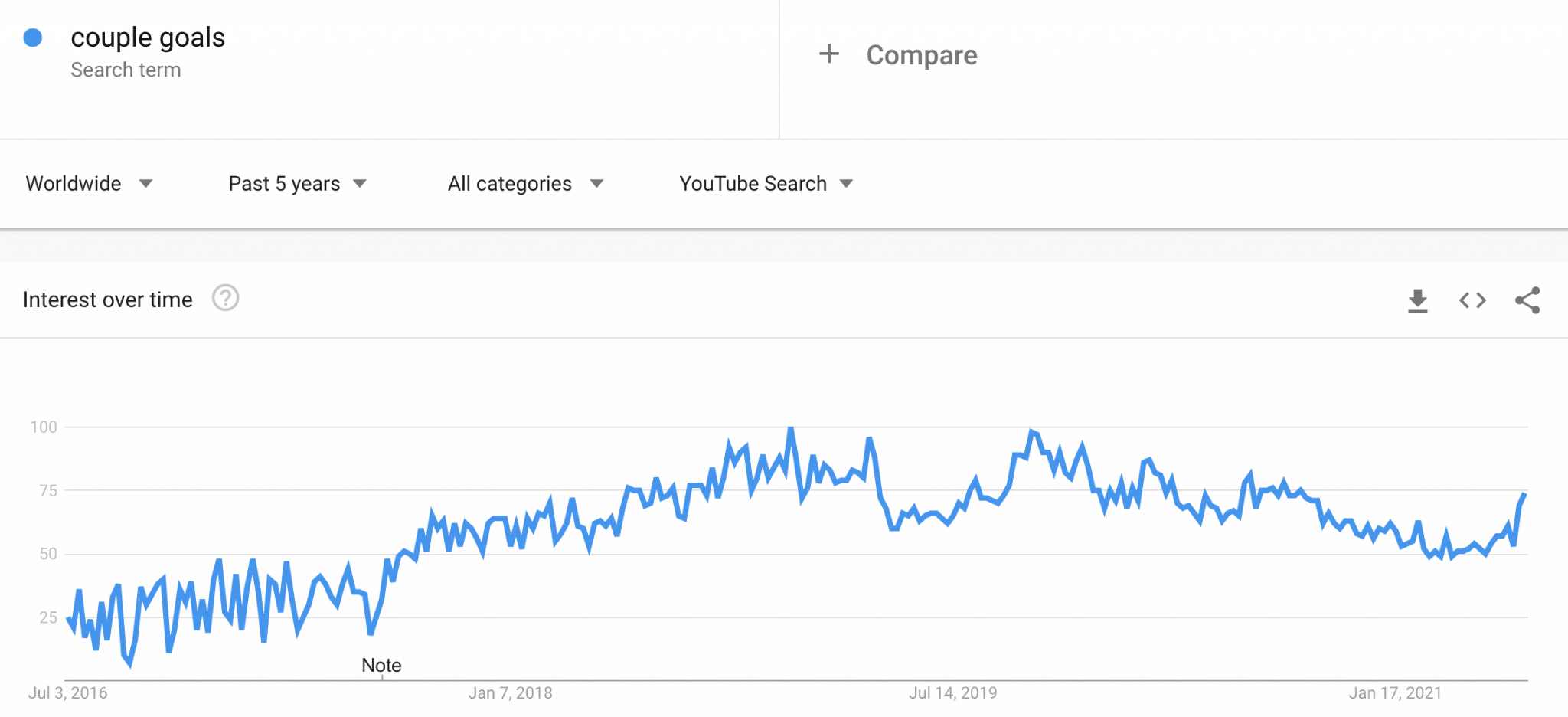Click the Jul 14, 2019 axis label
The height and width of the screenshot is (717, 1568).
[x=955, y=692]
